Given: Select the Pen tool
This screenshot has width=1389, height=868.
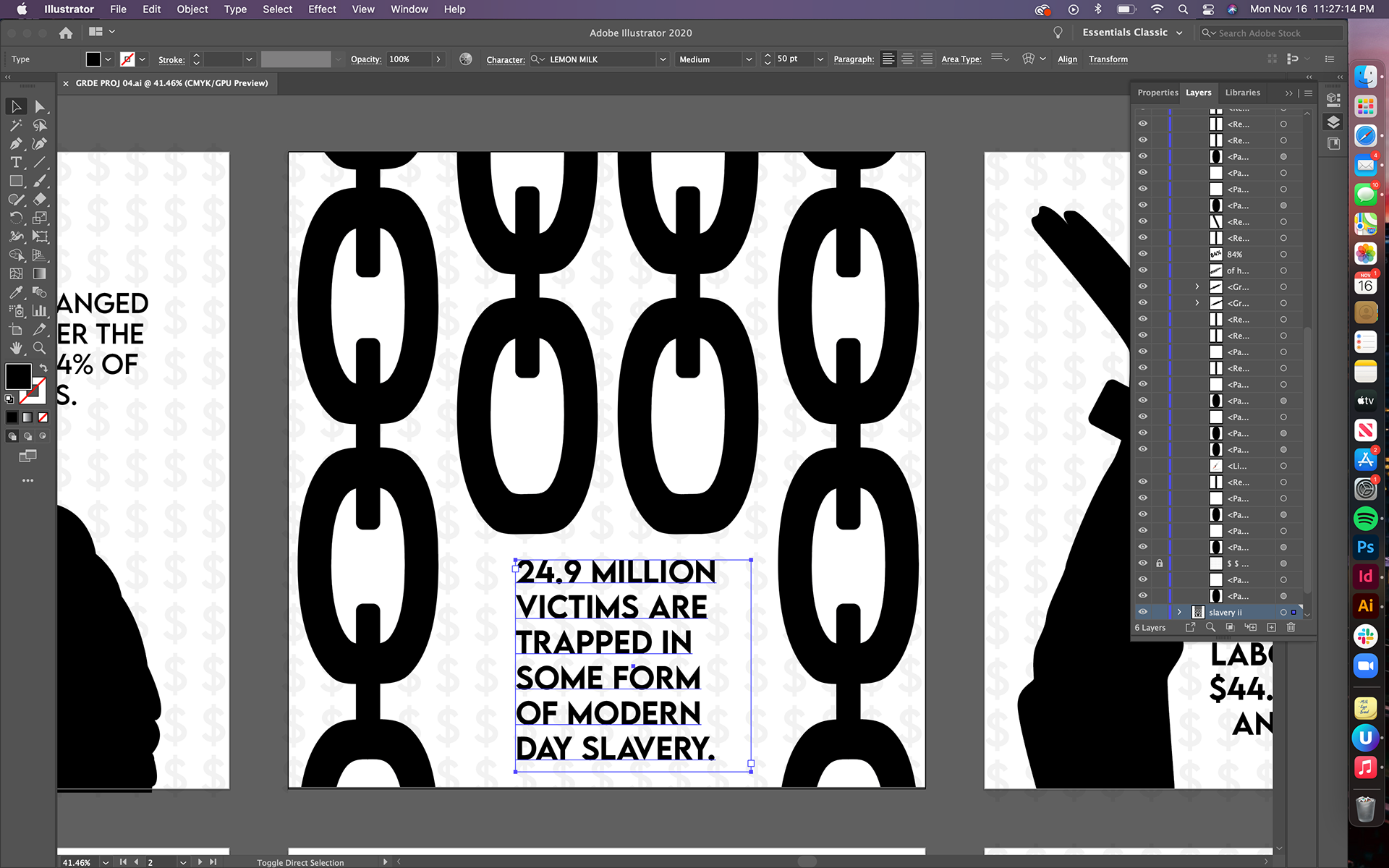Looking at the screenshot, I should [x=16, y=144].
